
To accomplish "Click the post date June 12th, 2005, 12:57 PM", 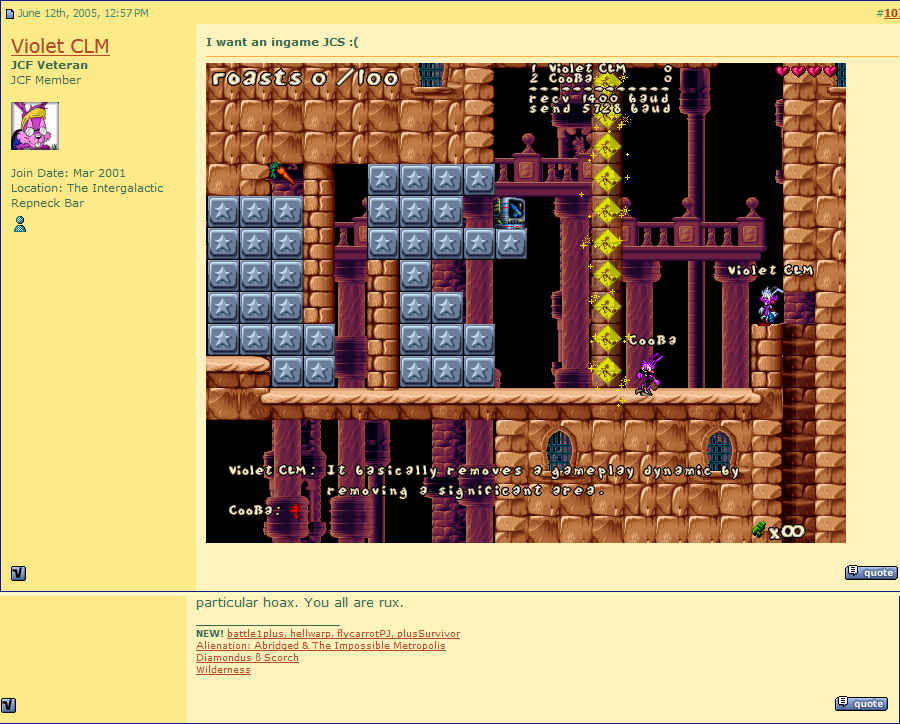I will (83, 13).
